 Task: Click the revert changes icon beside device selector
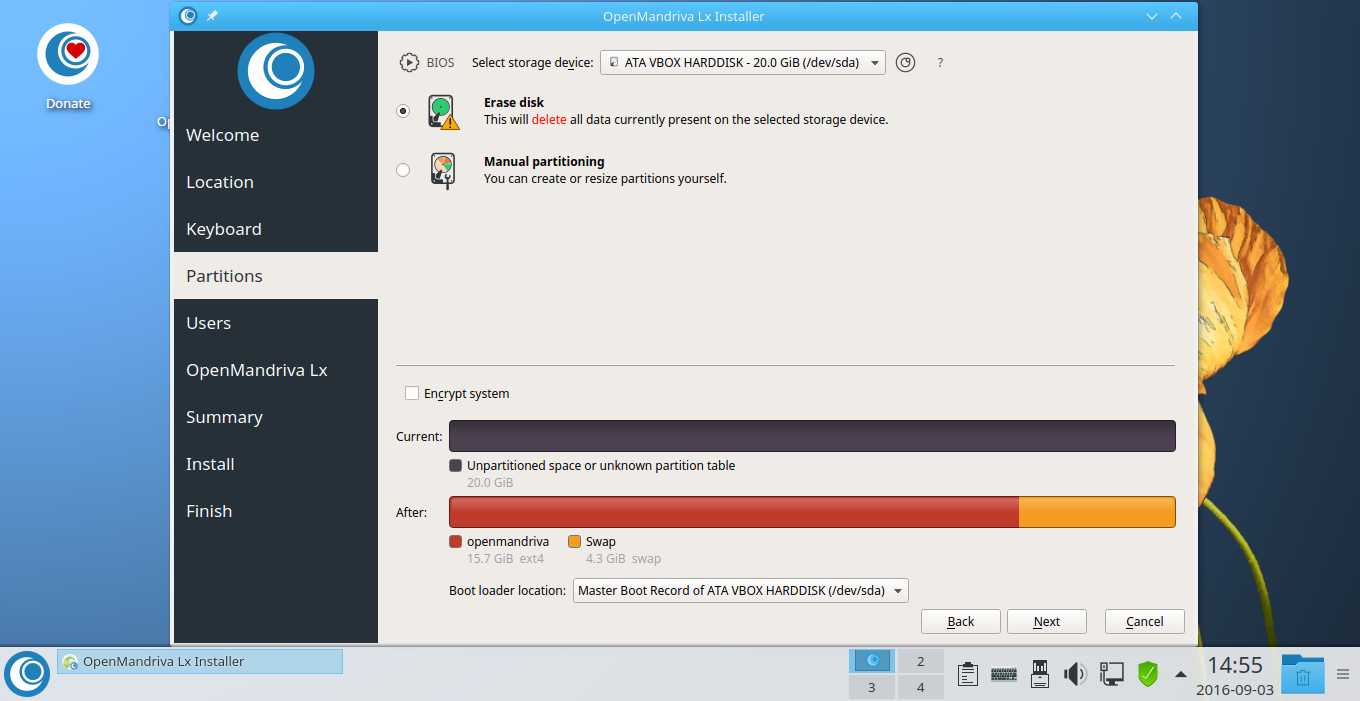905,62
